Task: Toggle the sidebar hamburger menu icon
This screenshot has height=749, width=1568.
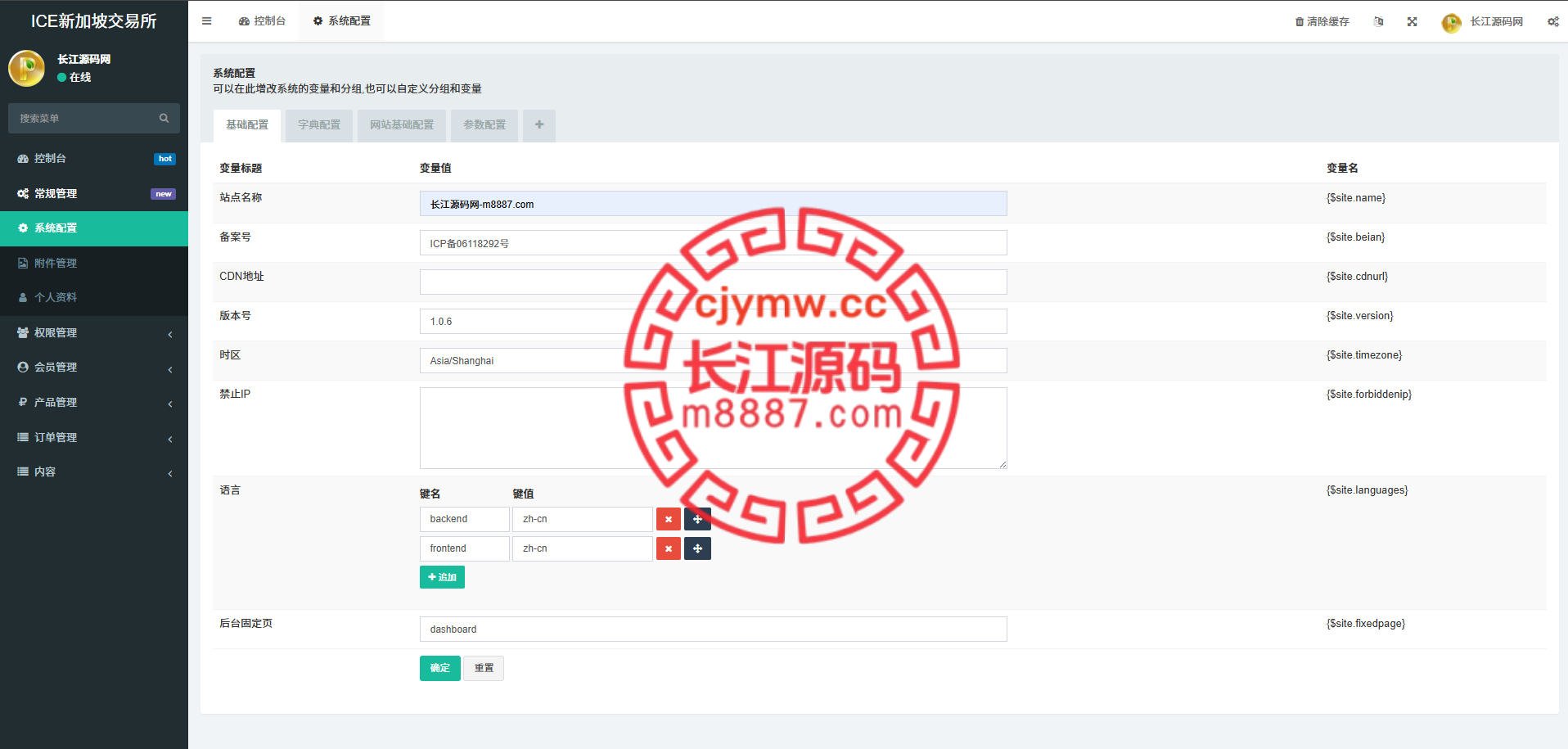Action: tap(206, 21)
